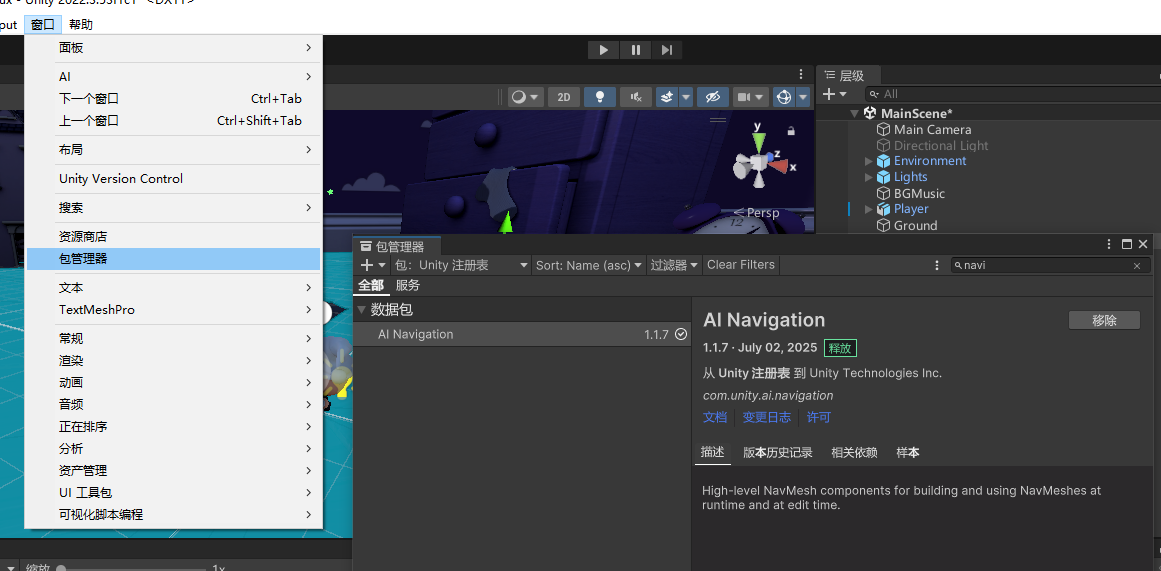Image resolution: width=1161 pixels, height=571 pixels.
Task: Choose Unity Version Control menu item
Action: 174,178
